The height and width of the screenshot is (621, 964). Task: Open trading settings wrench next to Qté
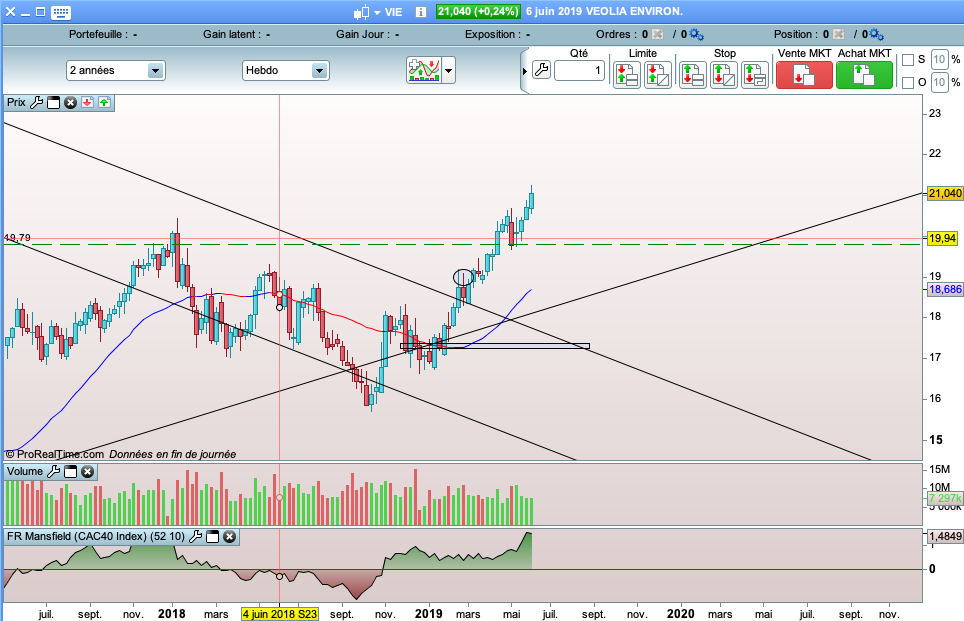[x=541, y=69]
